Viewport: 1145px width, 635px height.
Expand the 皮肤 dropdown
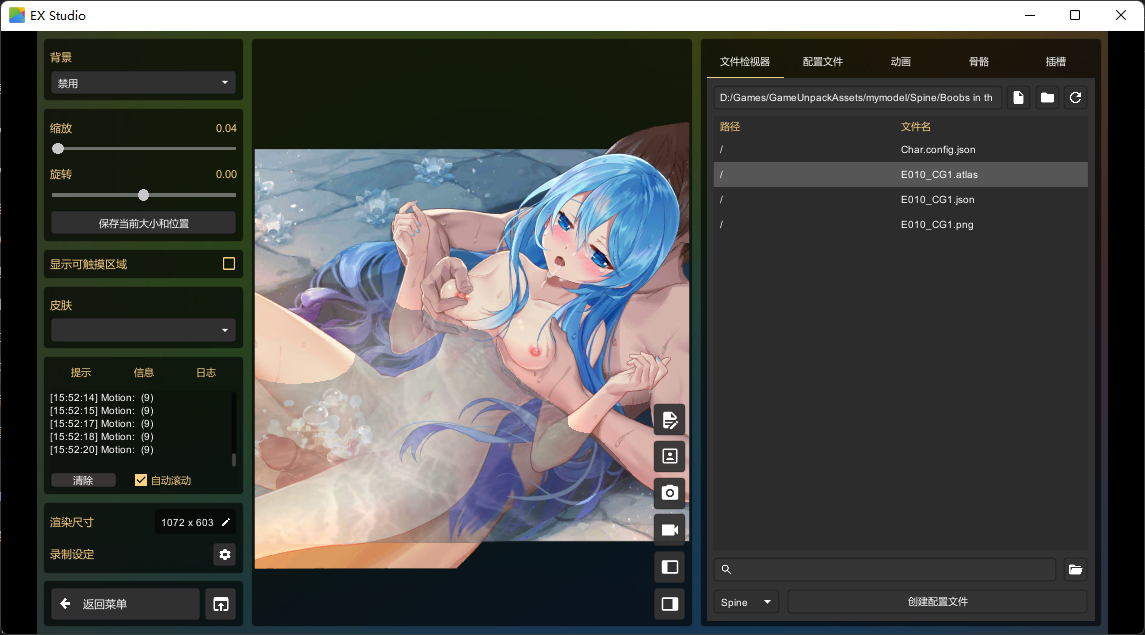tap(143, 331)
